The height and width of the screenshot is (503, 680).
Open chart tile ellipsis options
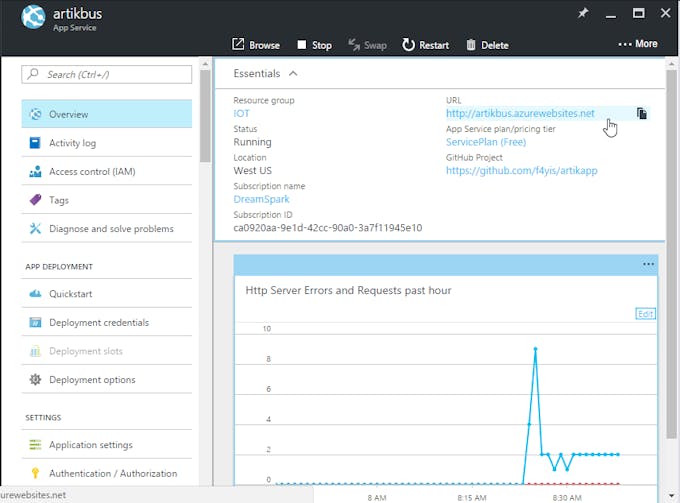click(648, 264)
